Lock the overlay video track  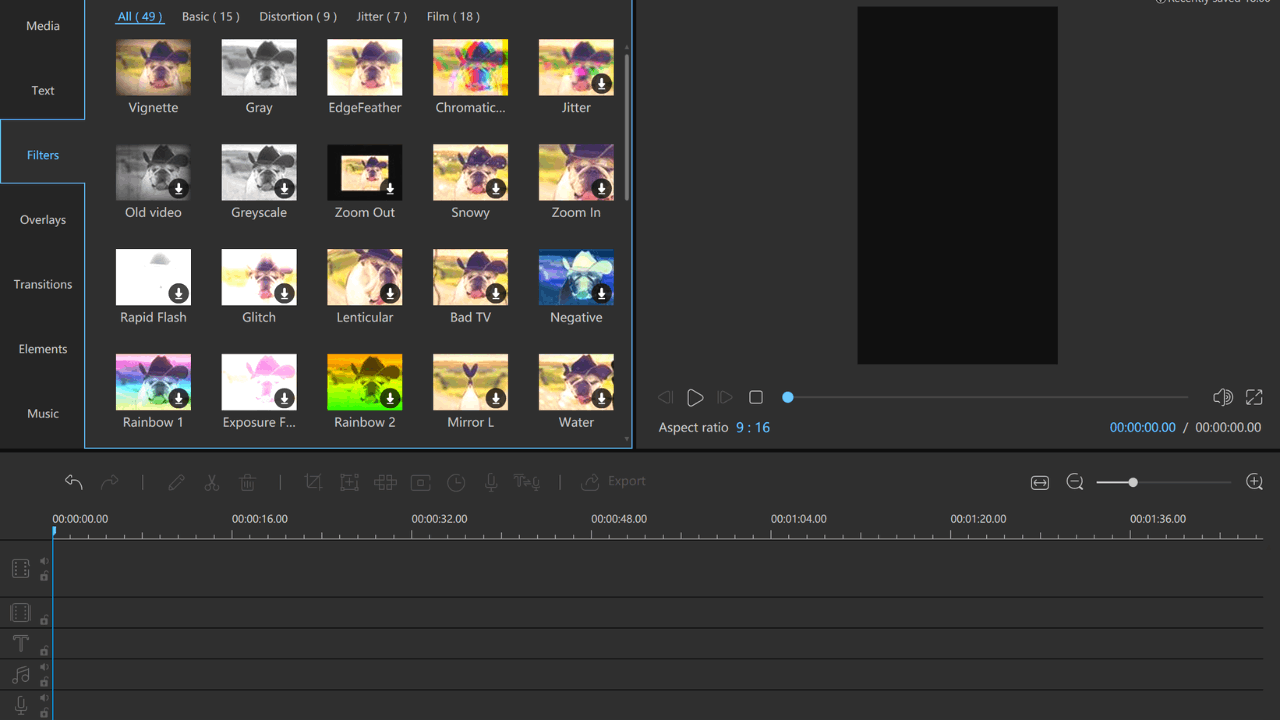coord(44,620)
